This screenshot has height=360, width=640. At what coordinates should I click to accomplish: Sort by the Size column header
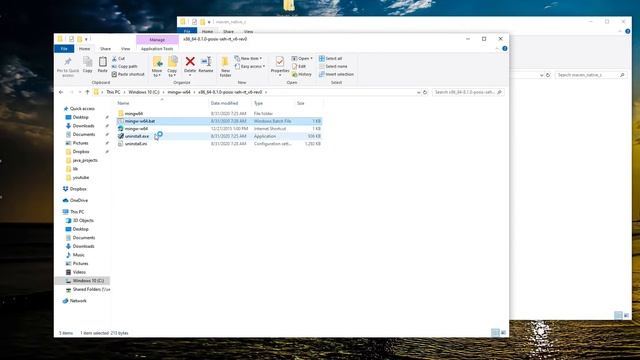[301, 103]
